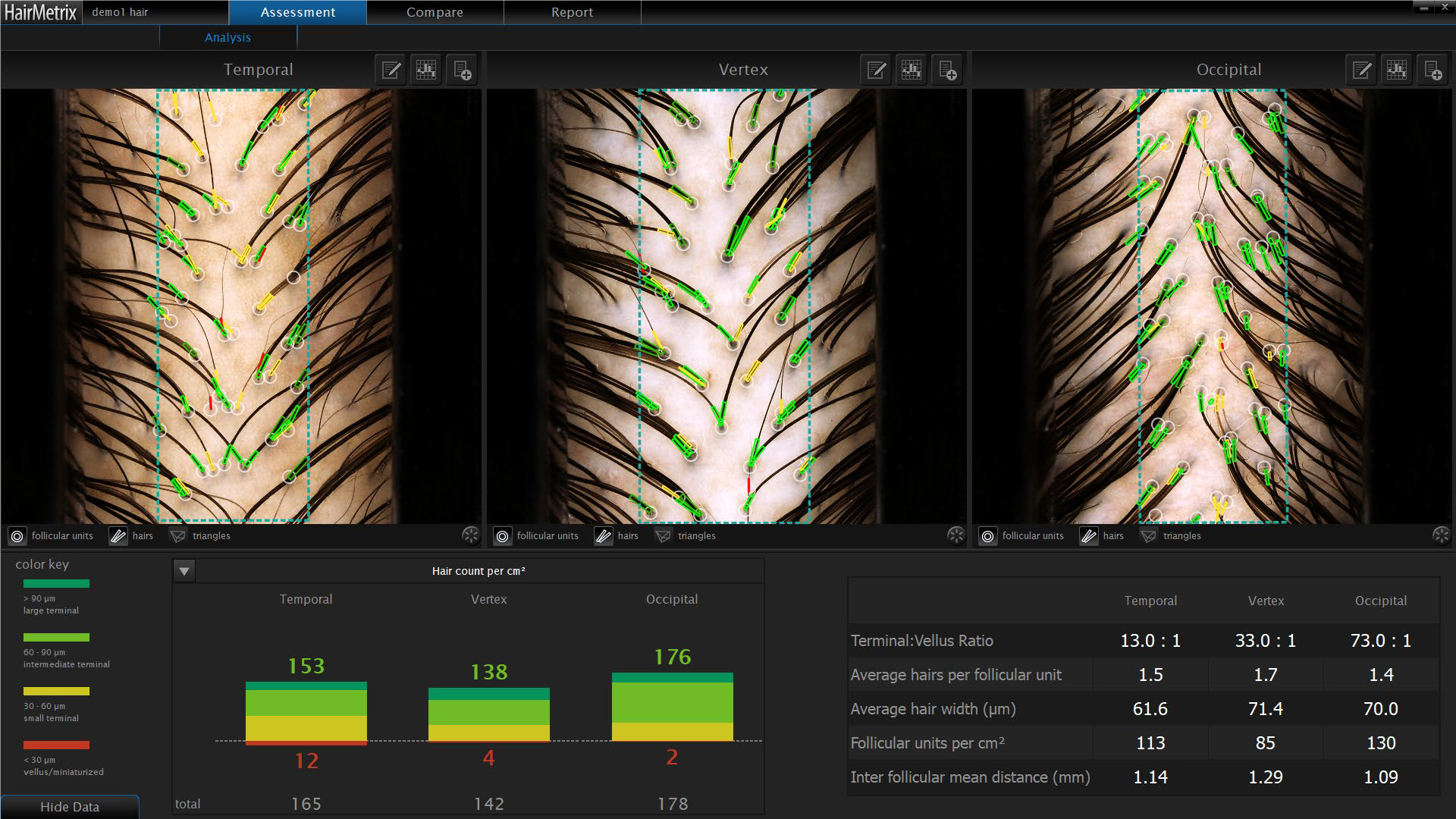Image resolution: width=1456 pixels, height=819 pixels.
Task: Open the edit notes icon for Temporal
Action: (391, 71)
